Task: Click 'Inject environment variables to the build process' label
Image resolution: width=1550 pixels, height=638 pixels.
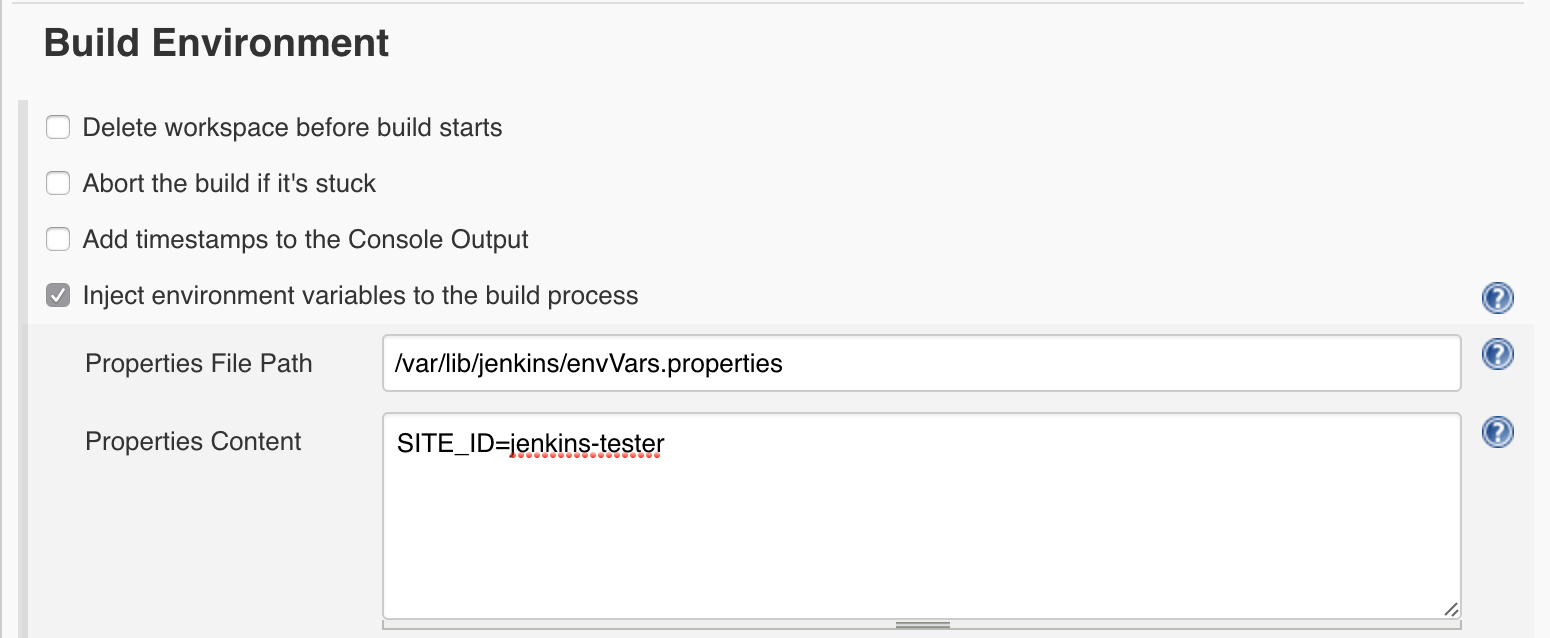Action: 360,296
